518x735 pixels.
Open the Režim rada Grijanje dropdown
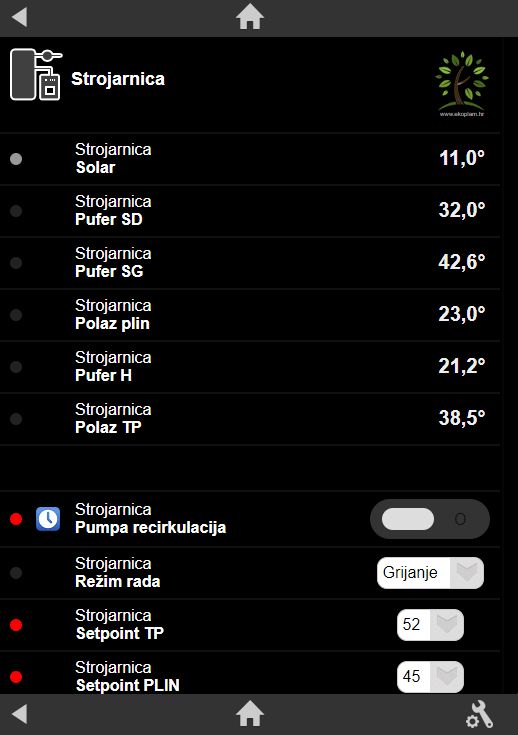(x=430, y=573)
